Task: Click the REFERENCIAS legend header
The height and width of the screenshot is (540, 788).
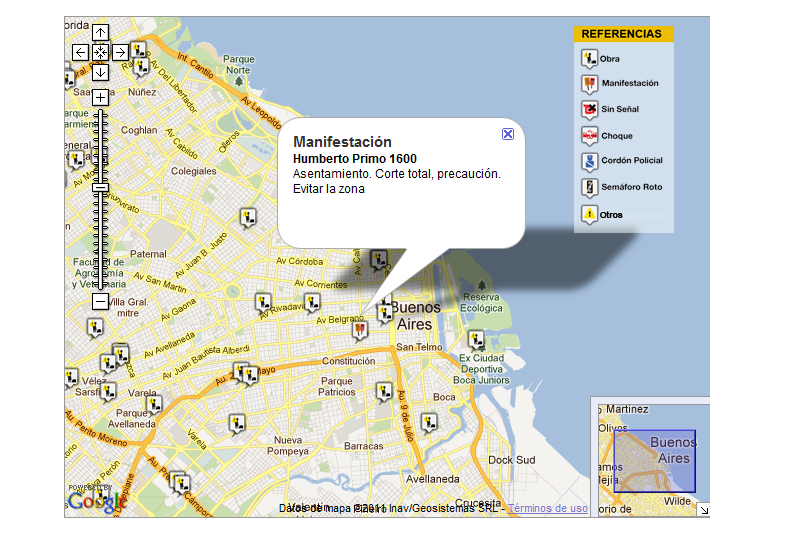Action: tap(623, 34)
